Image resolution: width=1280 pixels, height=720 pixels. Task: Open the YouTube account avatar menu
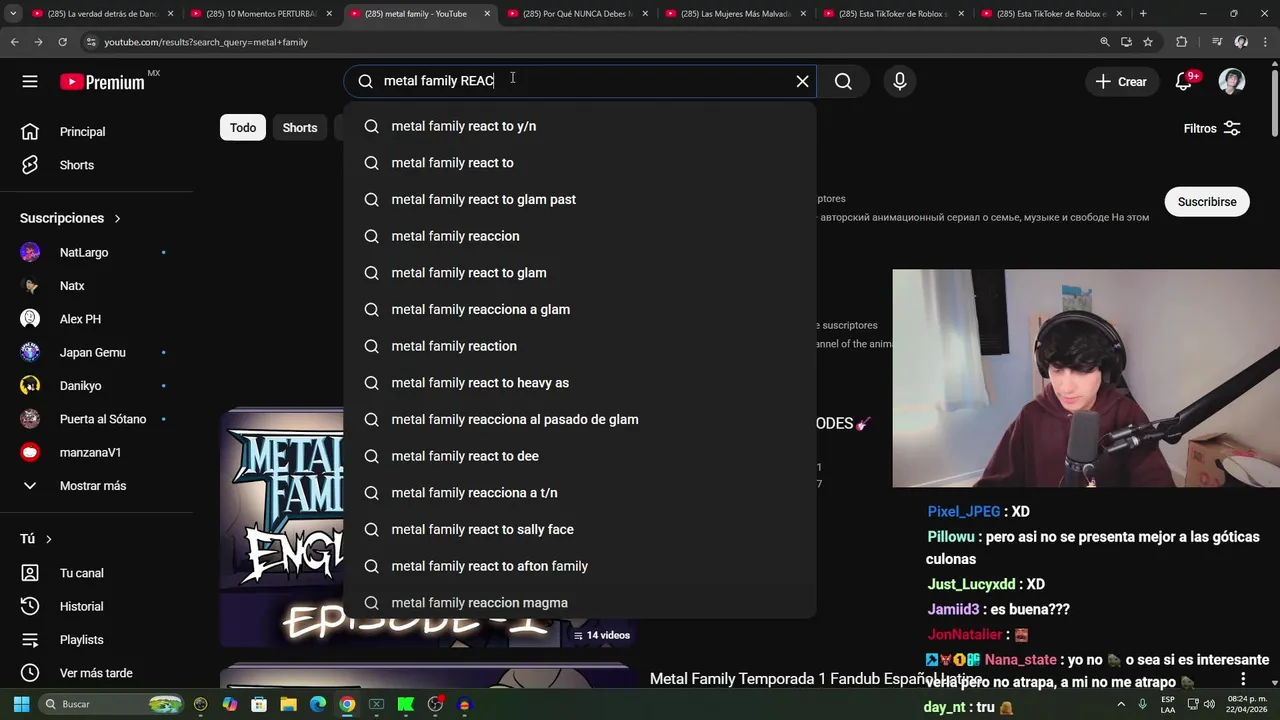[x=1232, y=82]
